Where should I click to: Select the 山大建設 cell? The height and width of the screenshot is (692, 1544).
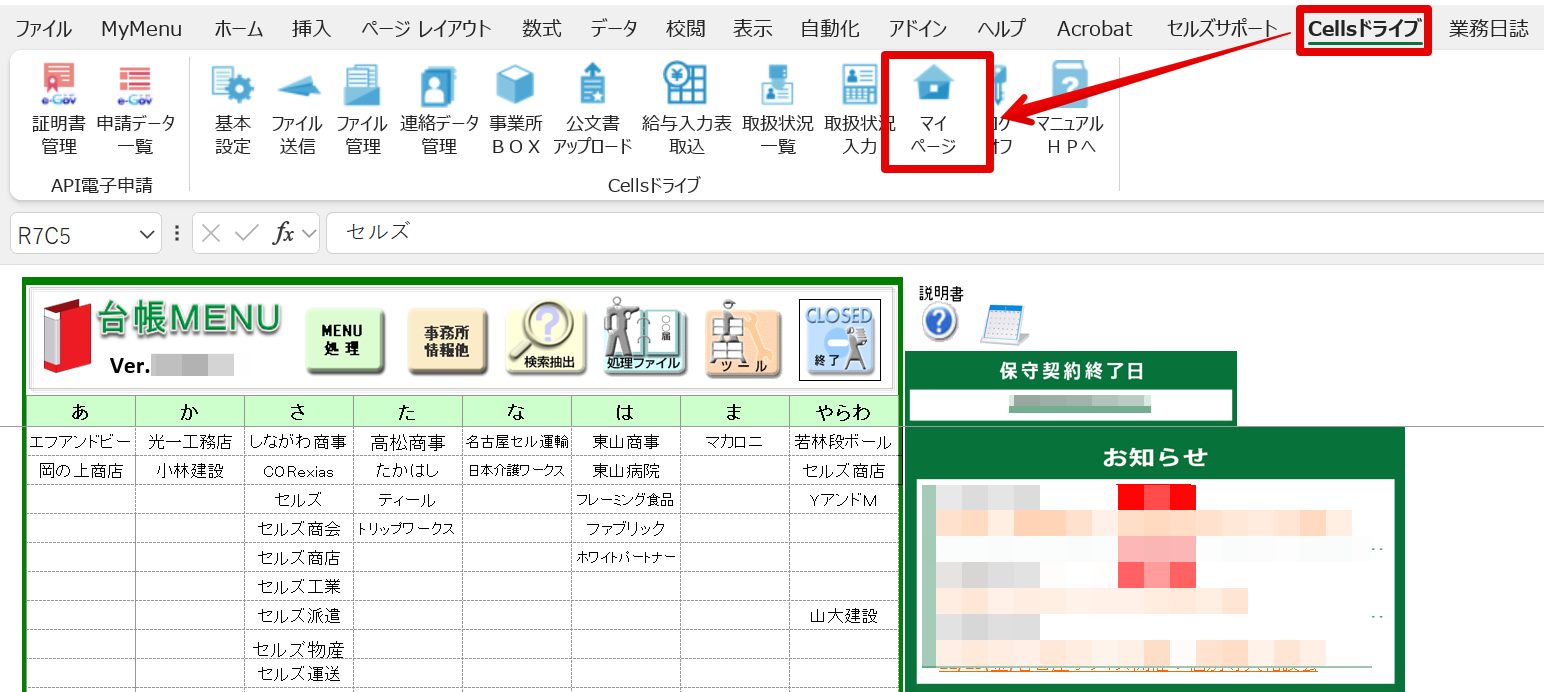[x=844, y=616]
